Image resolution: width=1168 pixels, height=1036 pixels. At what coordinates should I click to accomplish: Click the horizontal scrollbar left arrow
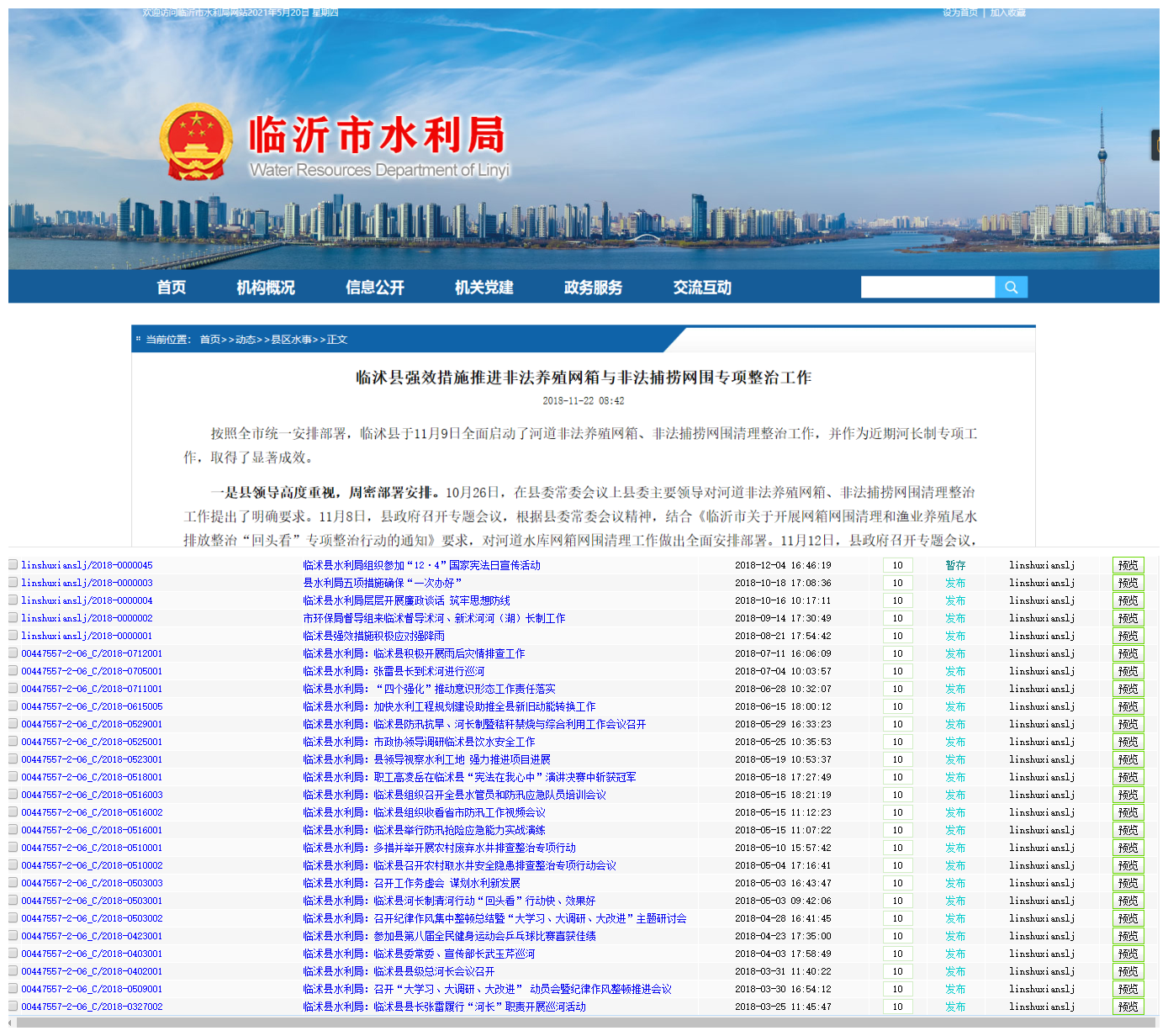(11, 1023)
